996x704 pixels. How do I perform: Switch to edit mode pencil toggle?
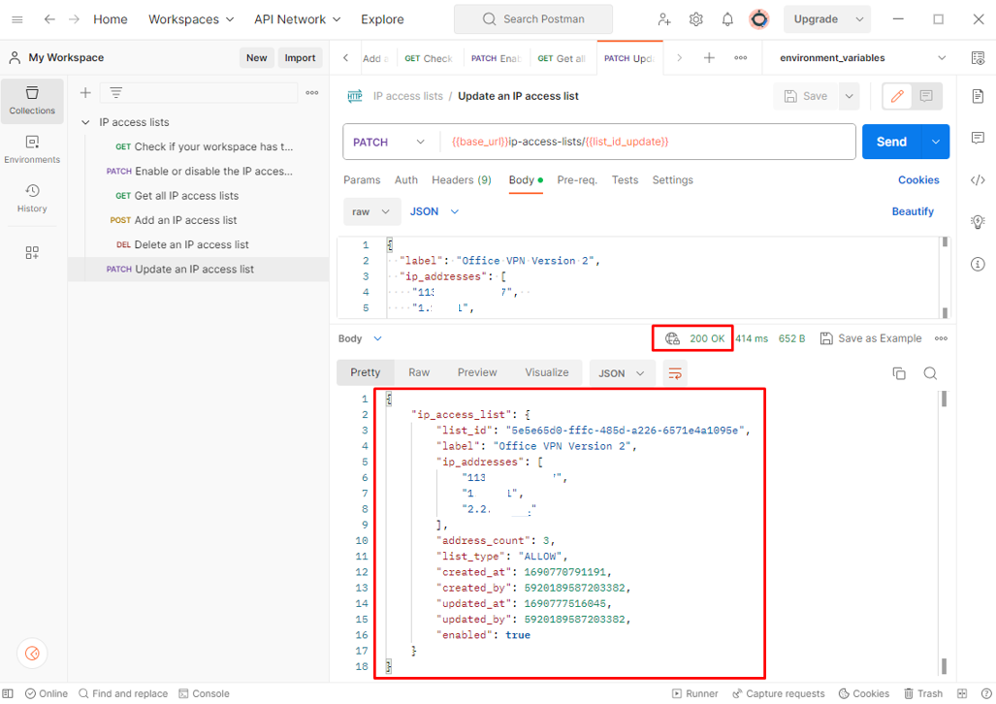897,96
